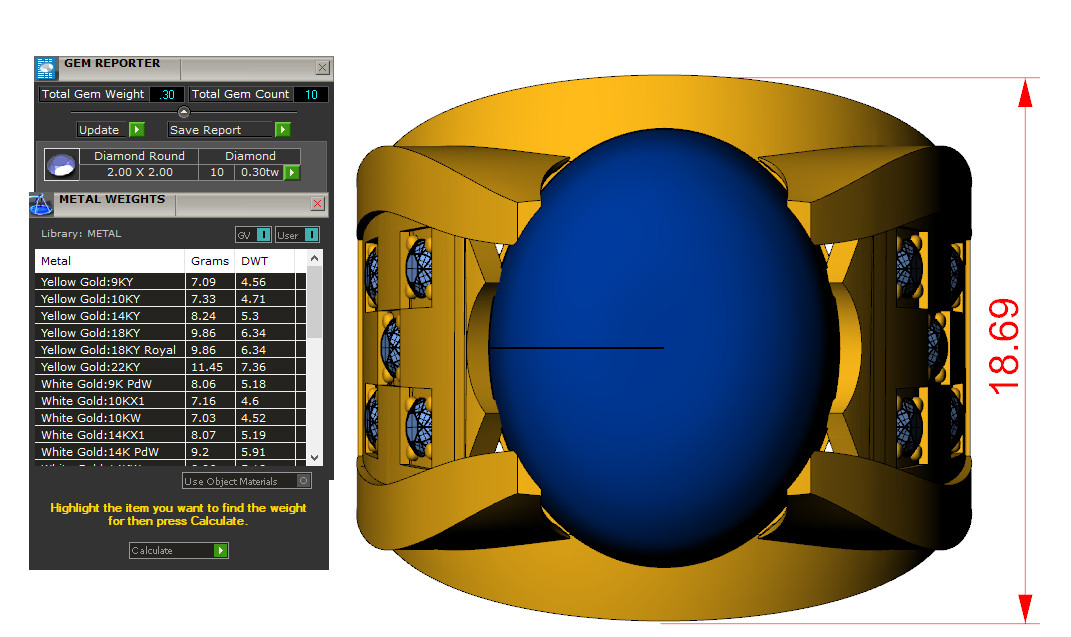Toggle the GV library switch
This screenshot has width=1071, height=637.
pos(263,235)
